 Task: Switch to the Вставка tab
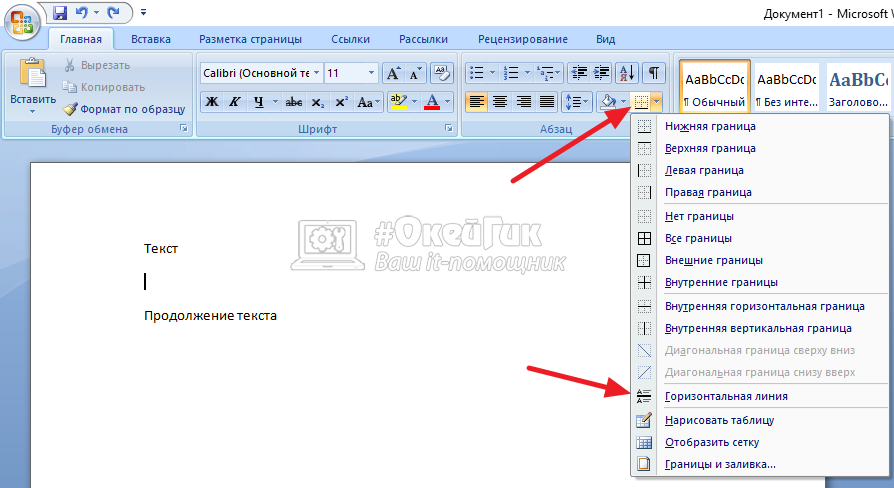150,39
